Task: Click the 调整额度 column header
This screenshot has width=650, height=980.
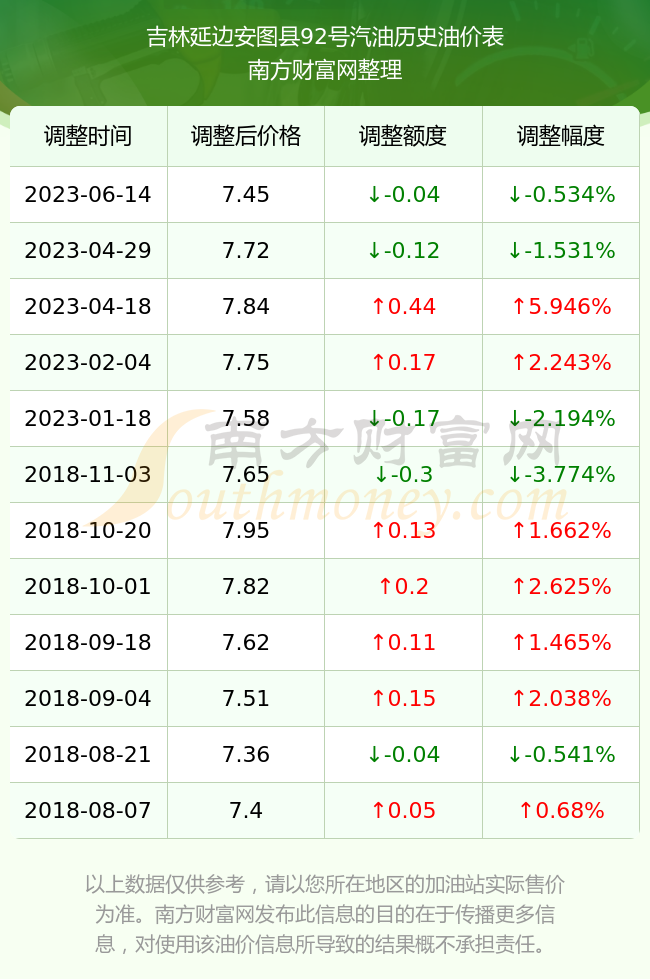Action: [403, 136]
